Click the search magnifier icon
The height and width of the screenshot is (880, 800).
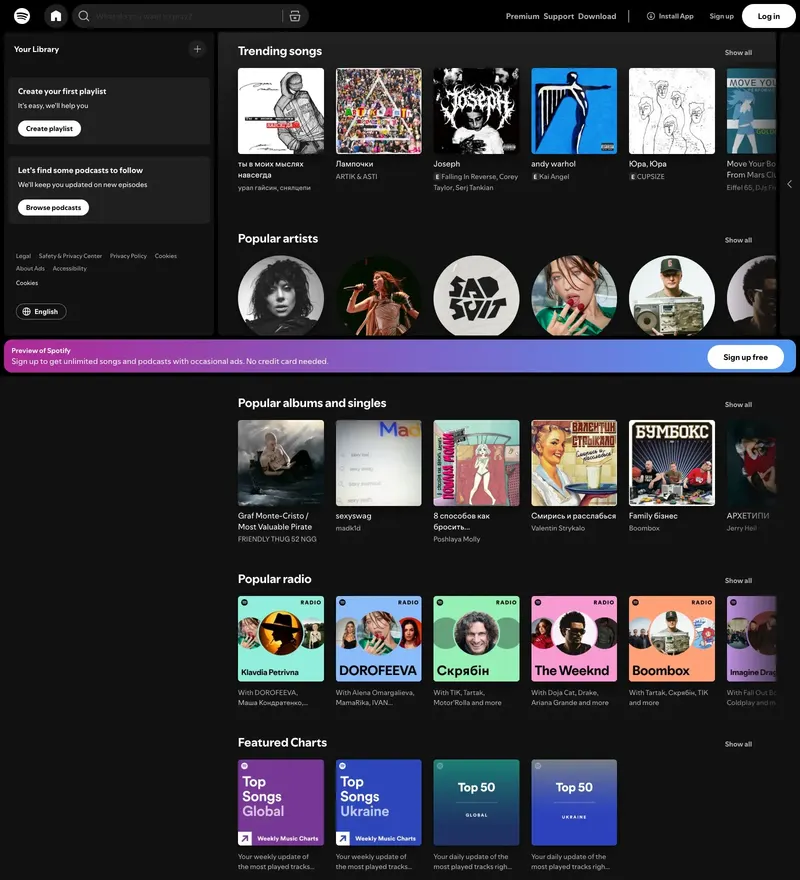84,16
